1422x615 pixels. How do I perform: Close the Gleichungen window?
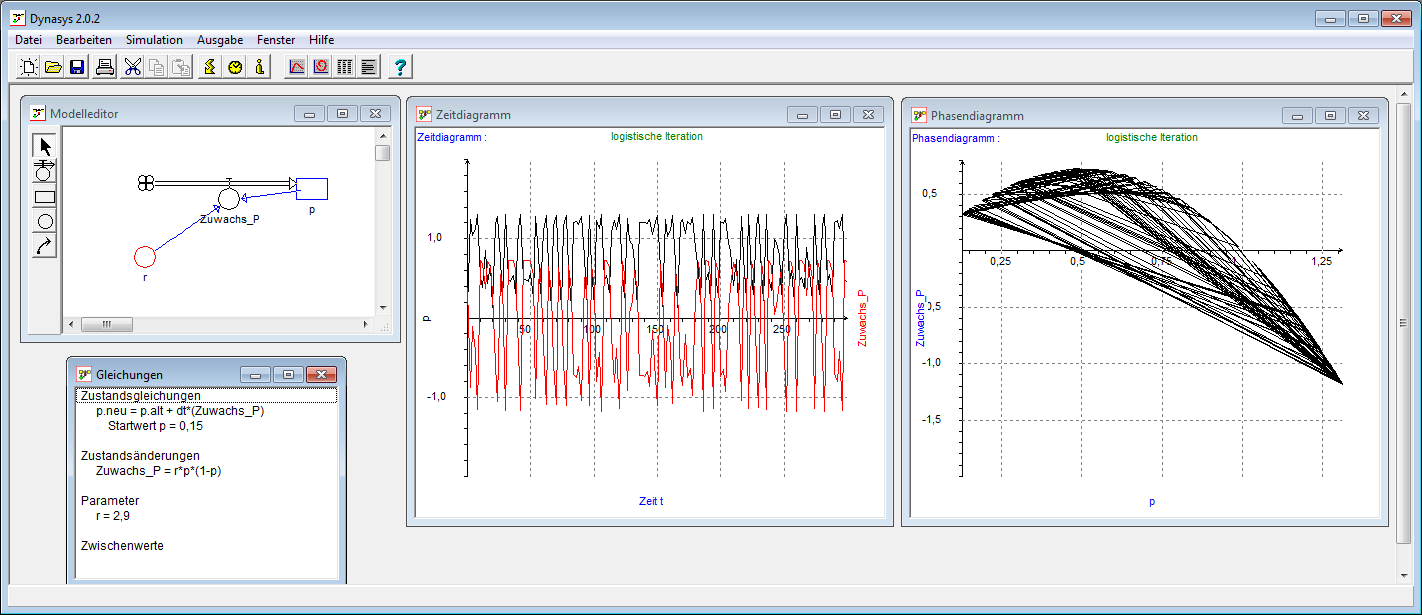pos(321,375)
